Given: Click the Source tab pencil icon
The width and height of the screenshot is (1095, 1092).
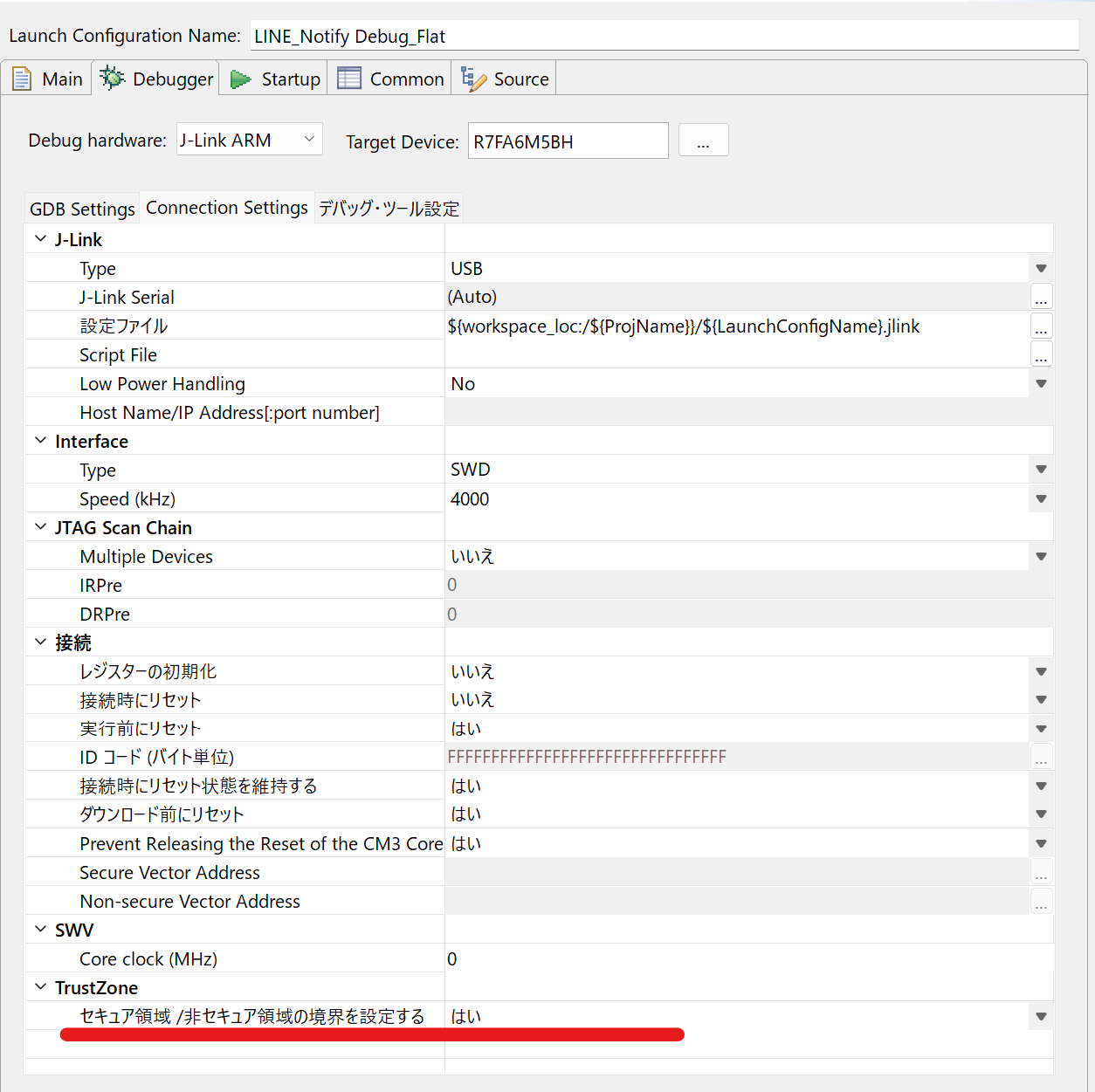Looking at the screenshot, I should click(473, 79).
